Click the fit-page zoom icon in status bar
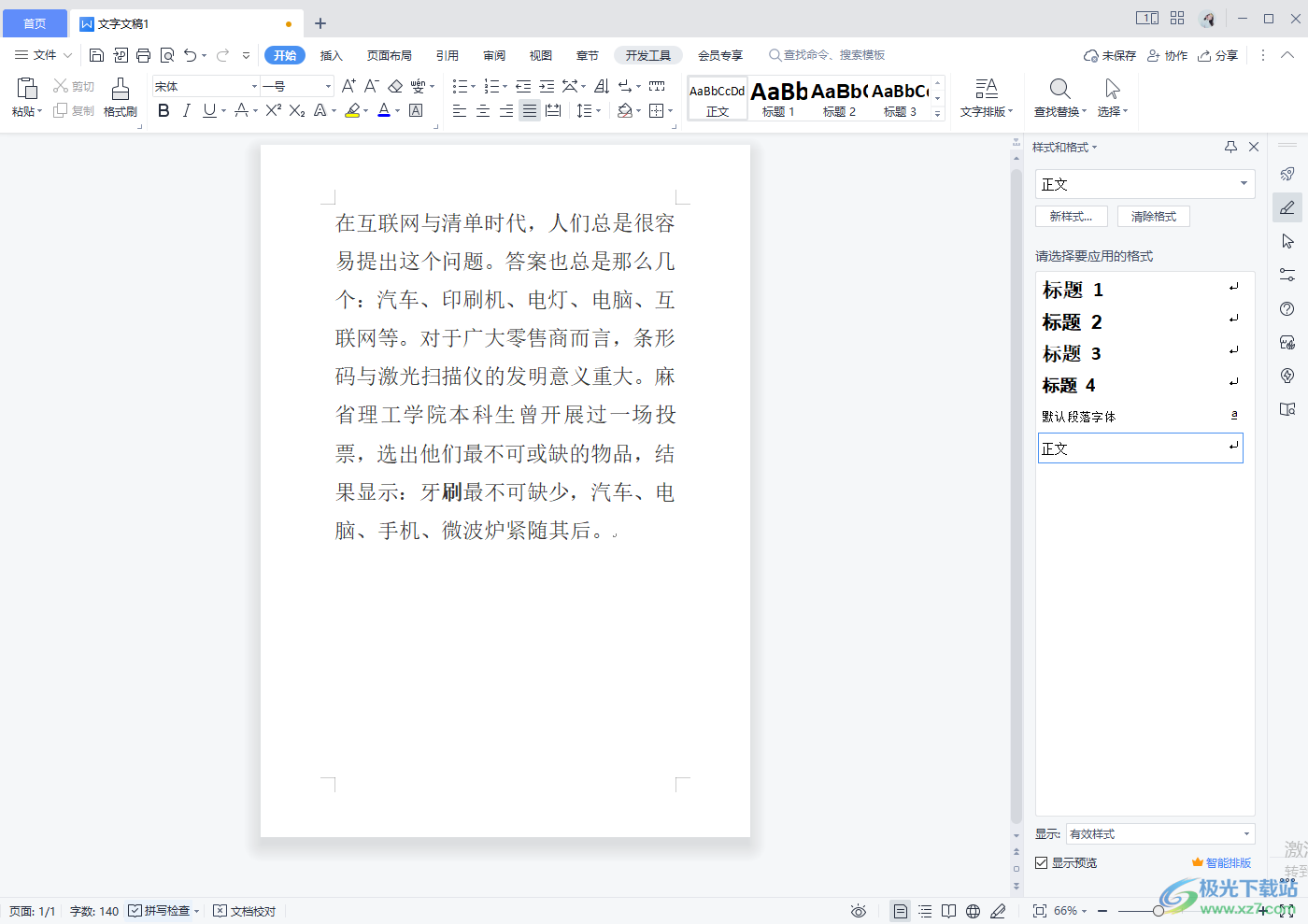 pos(1039,911)
